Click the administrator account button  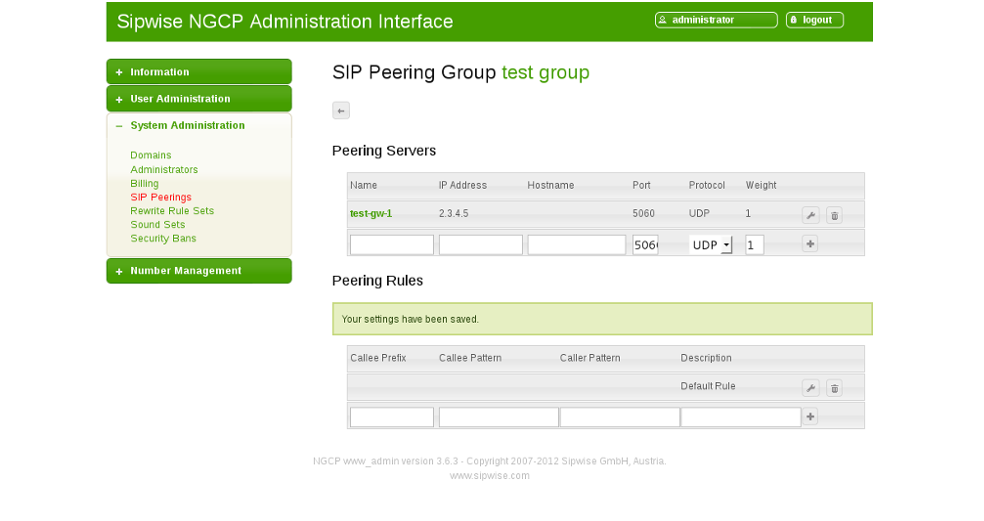pyautogui.click(x=716, y=20)
